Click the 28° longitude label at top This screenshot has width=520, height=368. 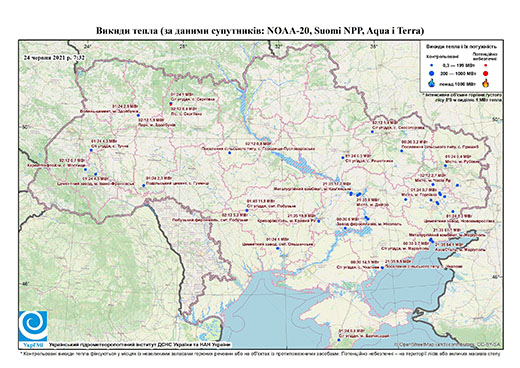(183, 47)
